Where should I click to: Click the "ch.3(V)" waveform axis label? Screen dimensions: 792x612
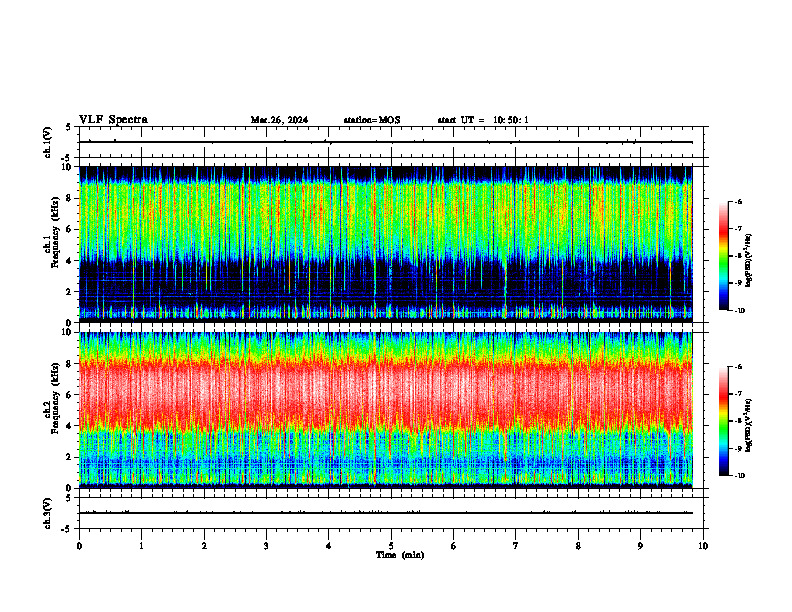tap(47, 513)
